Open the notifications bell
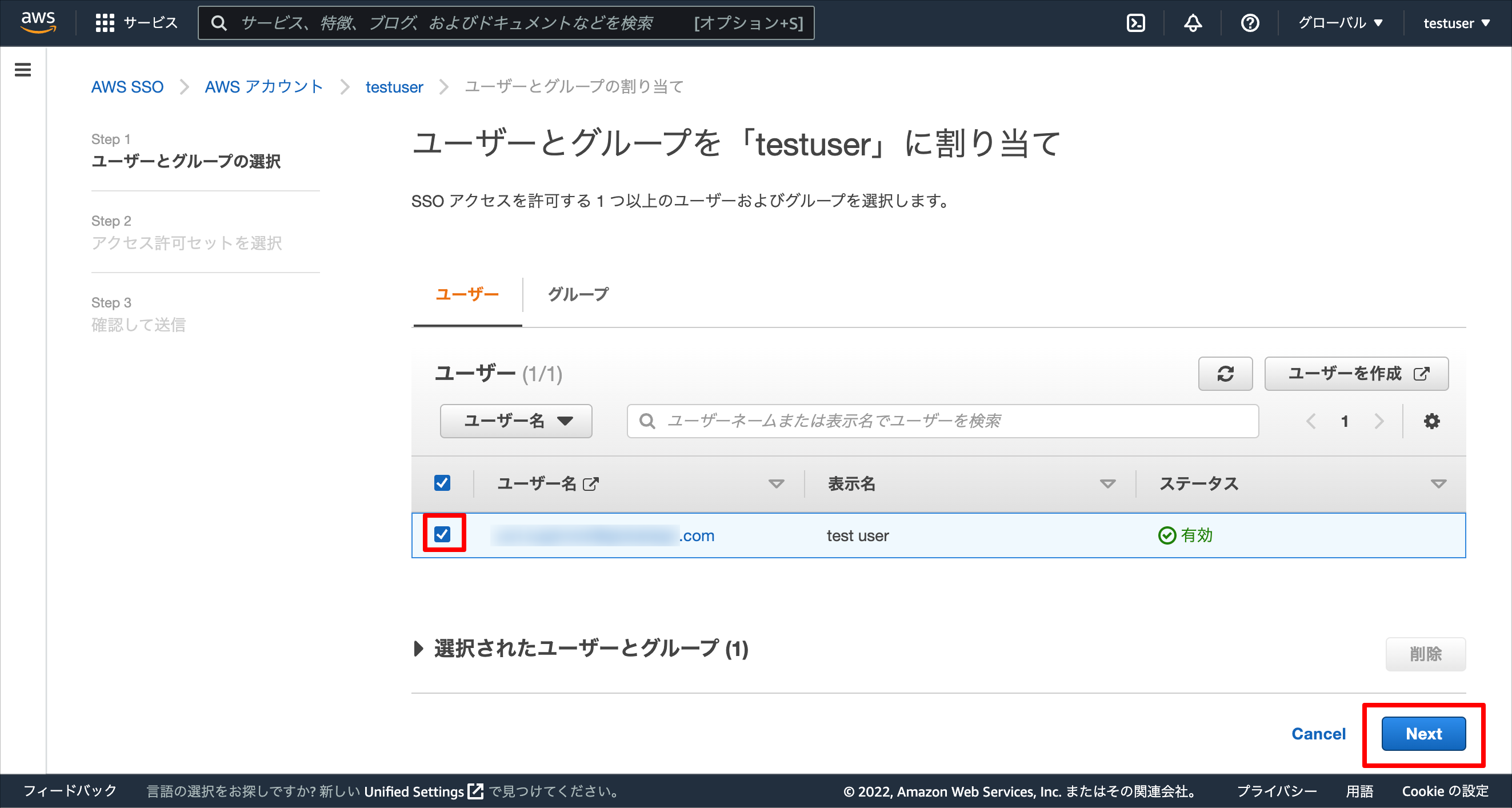The width and height of the screenshot is (1512, 808). click(1192, 23)
